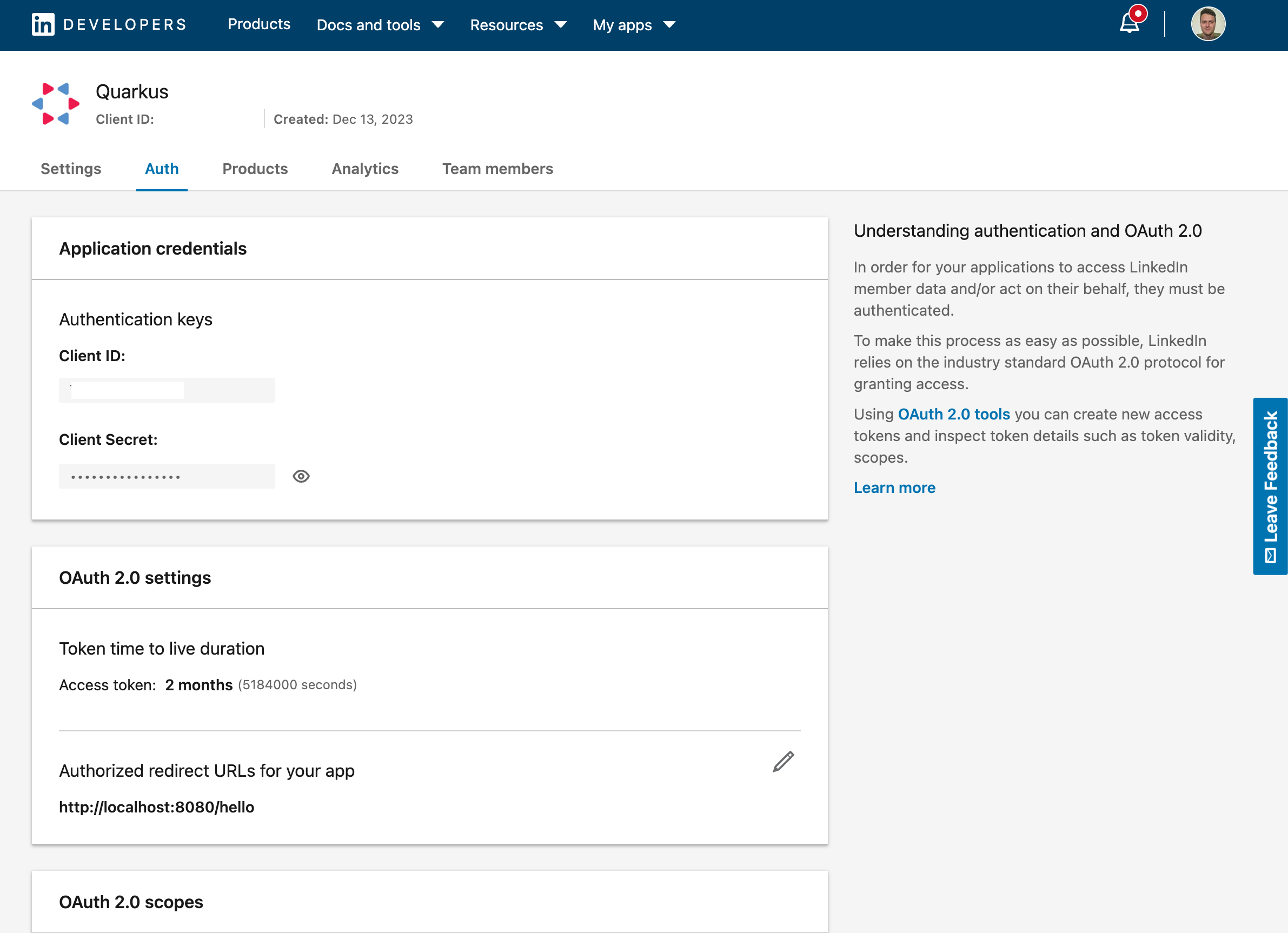Switch to the Settings tab
Viewport: 1288px width, 933px height.
(71, 169)
